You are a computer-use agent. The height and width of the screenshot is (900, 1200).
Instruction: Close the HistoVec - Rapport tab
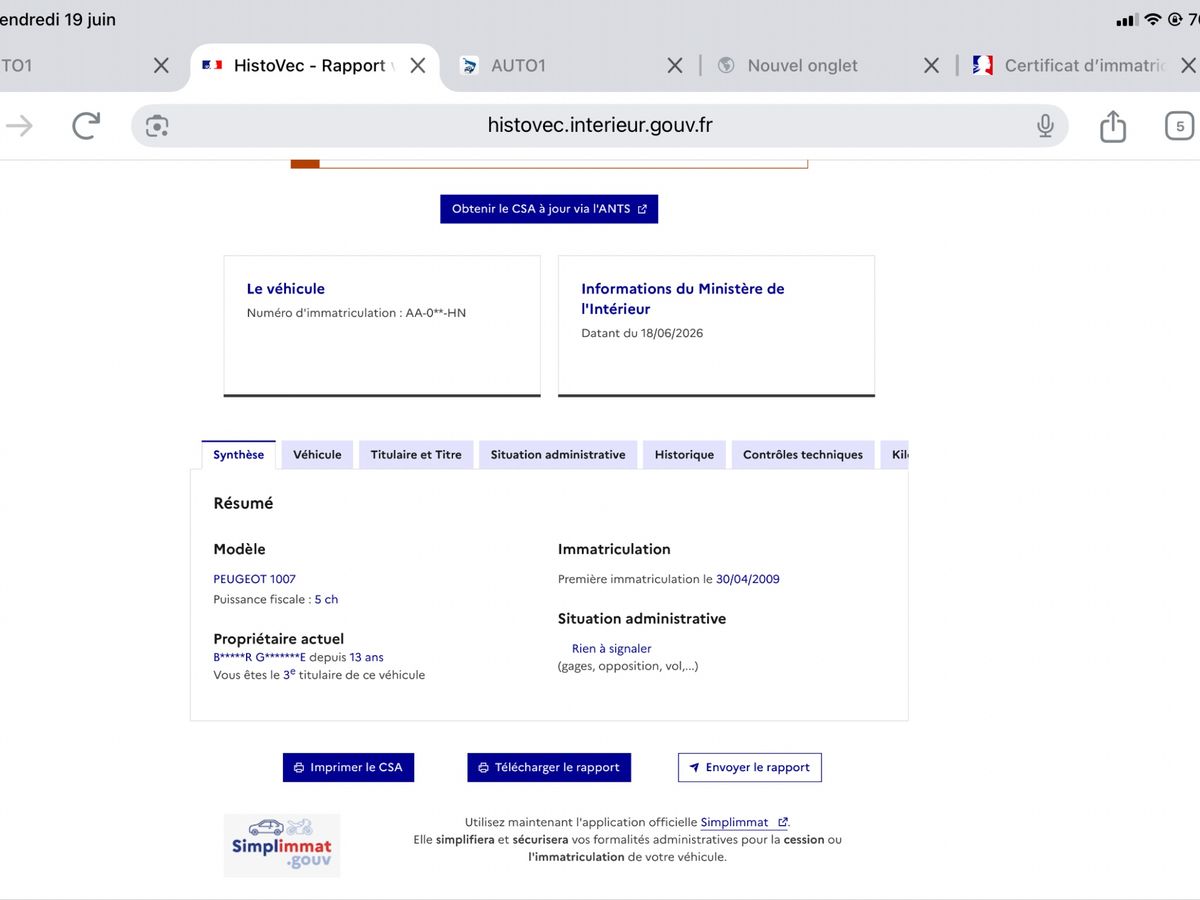coord(418,65)
